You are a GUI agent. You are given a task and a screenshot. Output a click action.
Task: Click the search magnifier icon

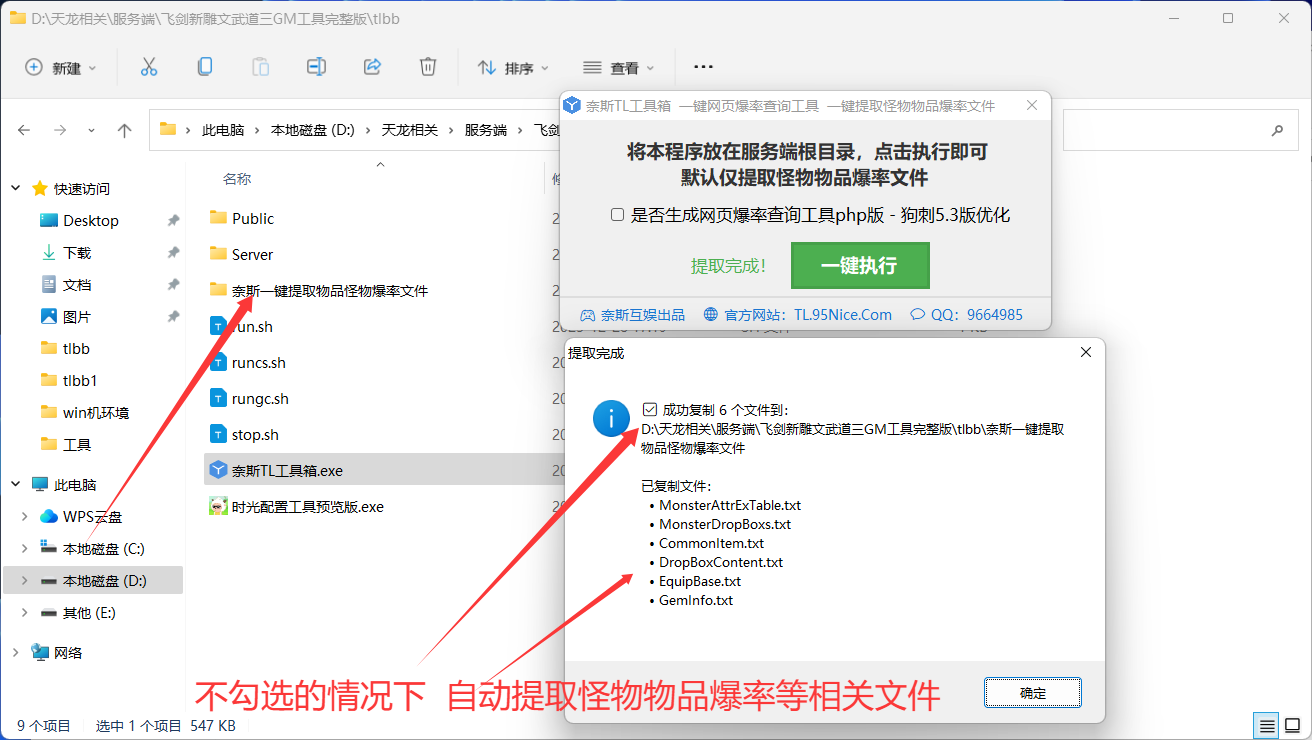tap(1277, 130)
